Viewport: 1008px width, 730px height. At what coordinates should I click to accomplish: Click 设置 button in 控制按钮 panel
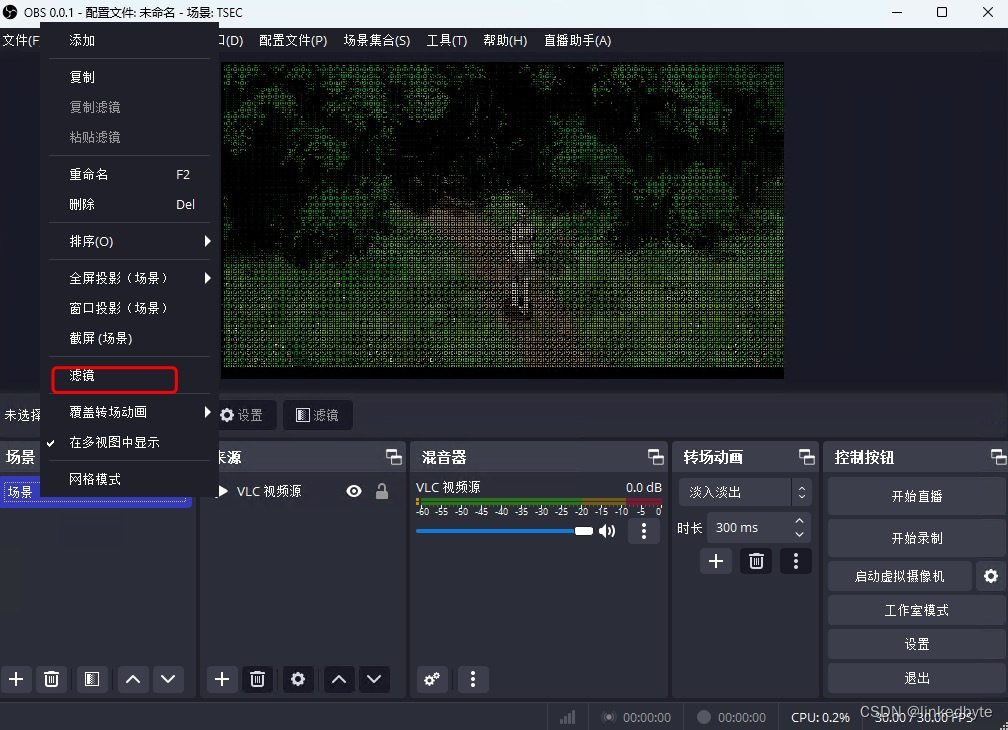pyautogui.click(x=916, y=645)
